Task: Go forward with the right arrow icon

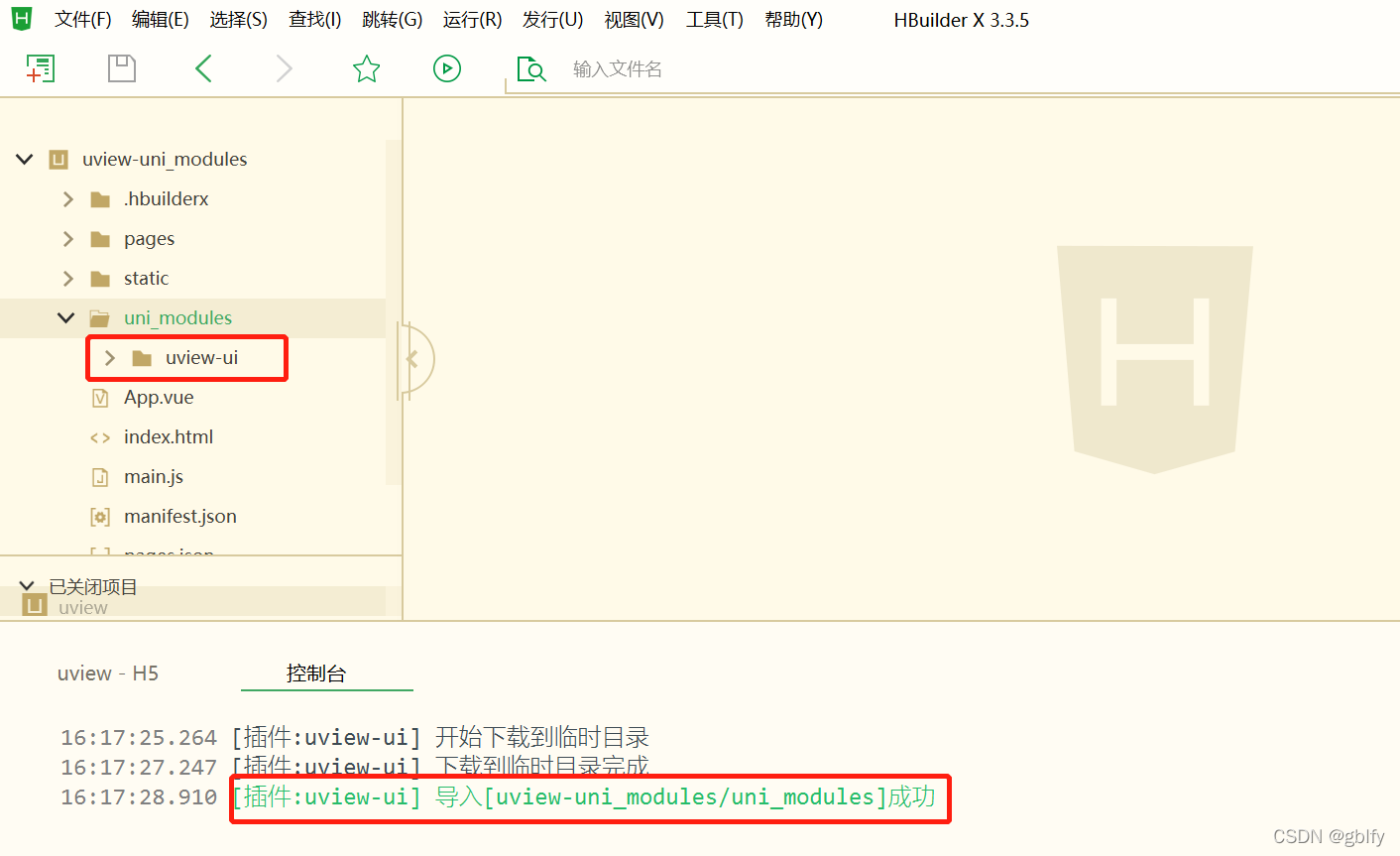Action: point(285,68)
